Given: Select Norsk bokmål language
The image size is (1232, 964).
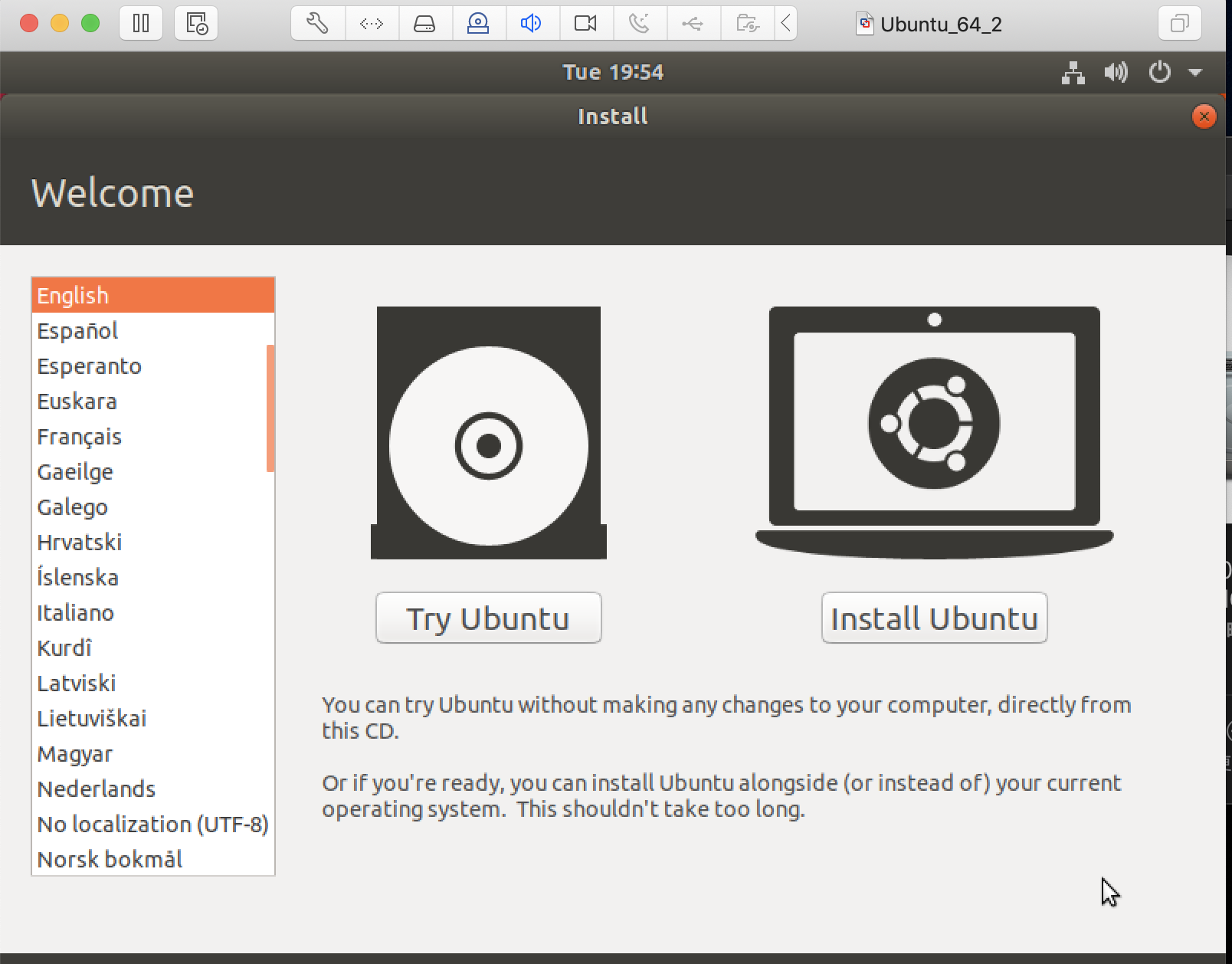Looking at the screenshot, I should point(152,859).
